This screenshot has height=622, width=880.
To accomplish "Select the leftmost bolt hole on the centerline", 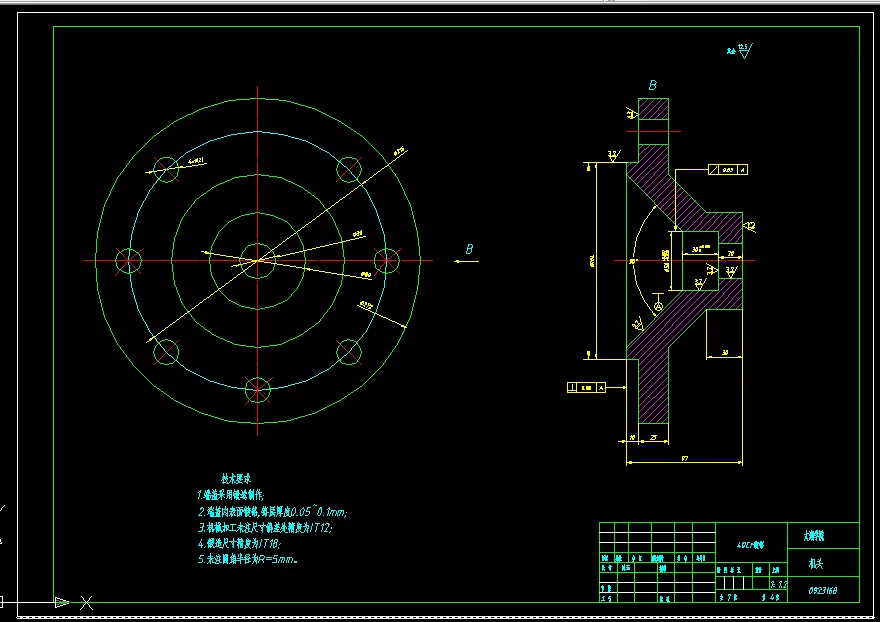I will pyautogui.click(x=129, y=260).
